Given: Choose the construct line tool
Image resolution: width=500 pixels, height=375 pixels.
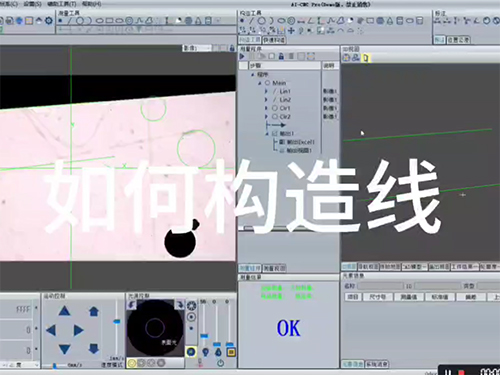Looking at the screenshot, I should 252,21.
